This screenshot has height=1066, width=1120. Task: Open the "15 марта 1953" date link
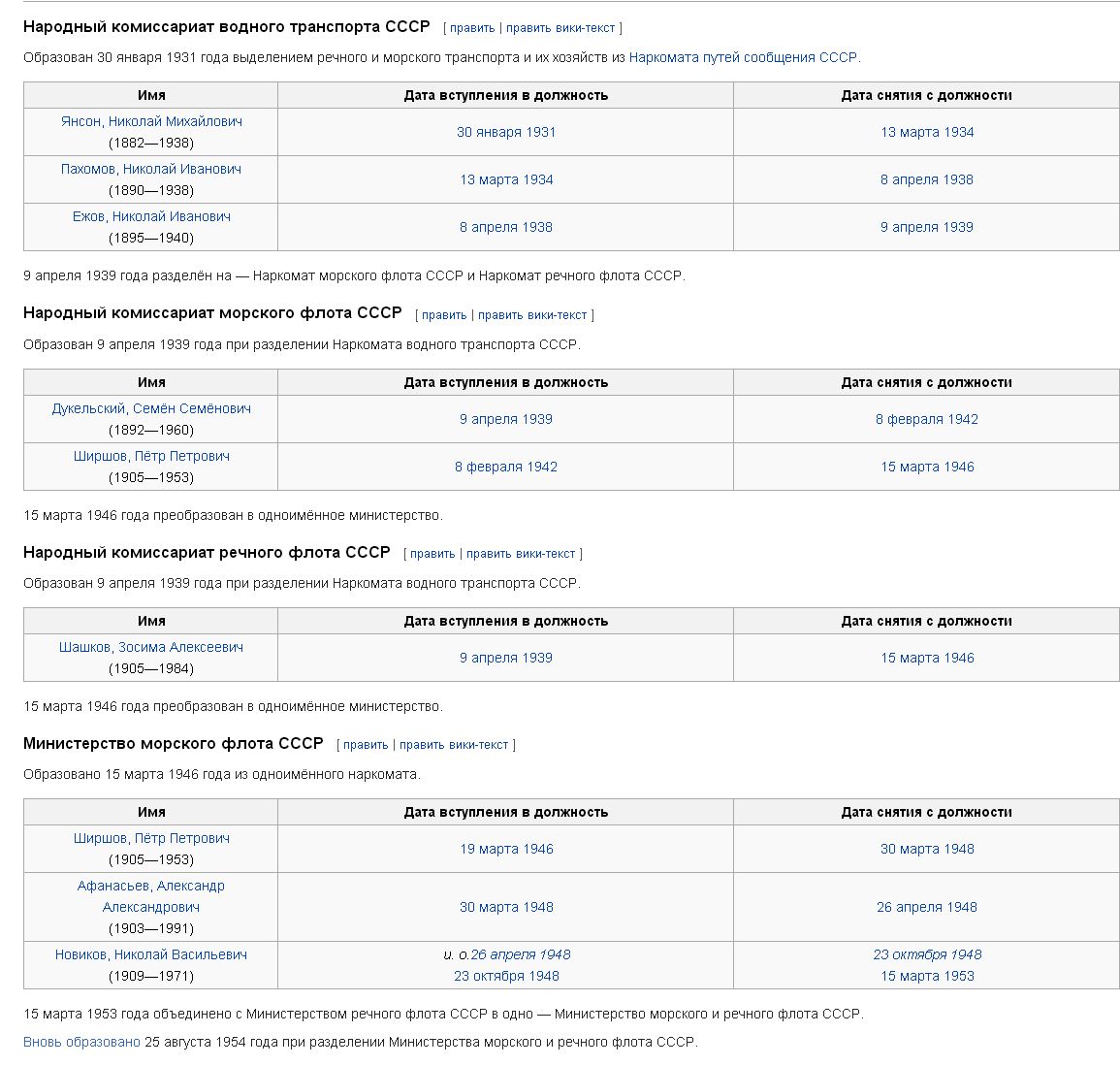pyautogui.click(x=927, y=976)
